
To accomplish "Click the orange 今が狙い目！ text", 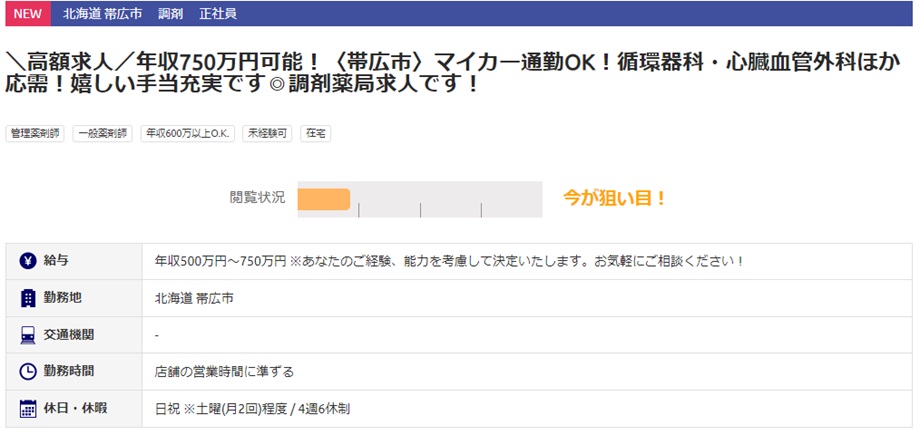I will [x=614, y=198].
